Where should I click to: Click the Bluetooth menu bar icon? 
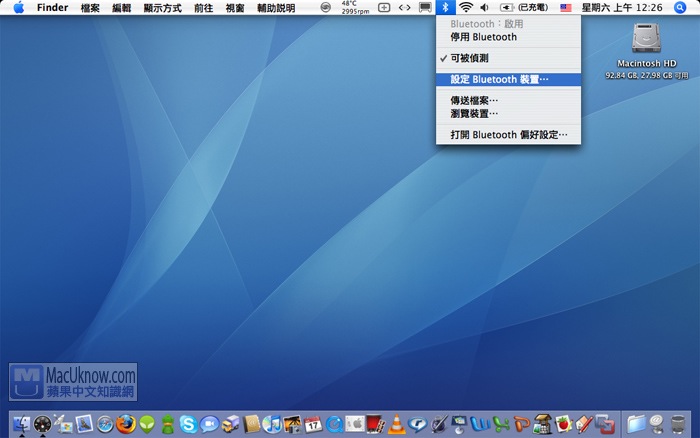[446, 8]
